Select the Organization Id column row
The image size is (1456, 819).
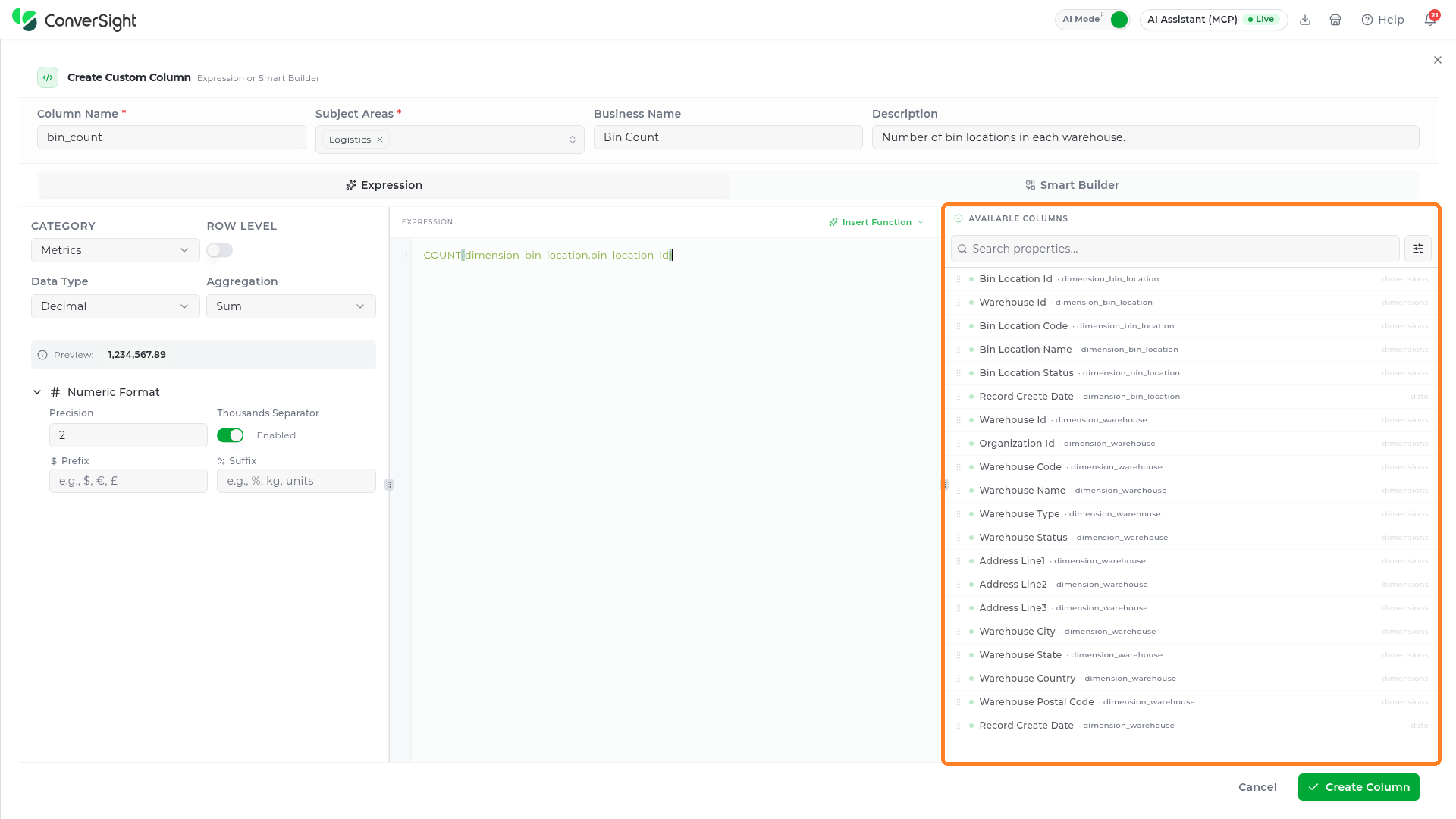tap(1191, 444)
